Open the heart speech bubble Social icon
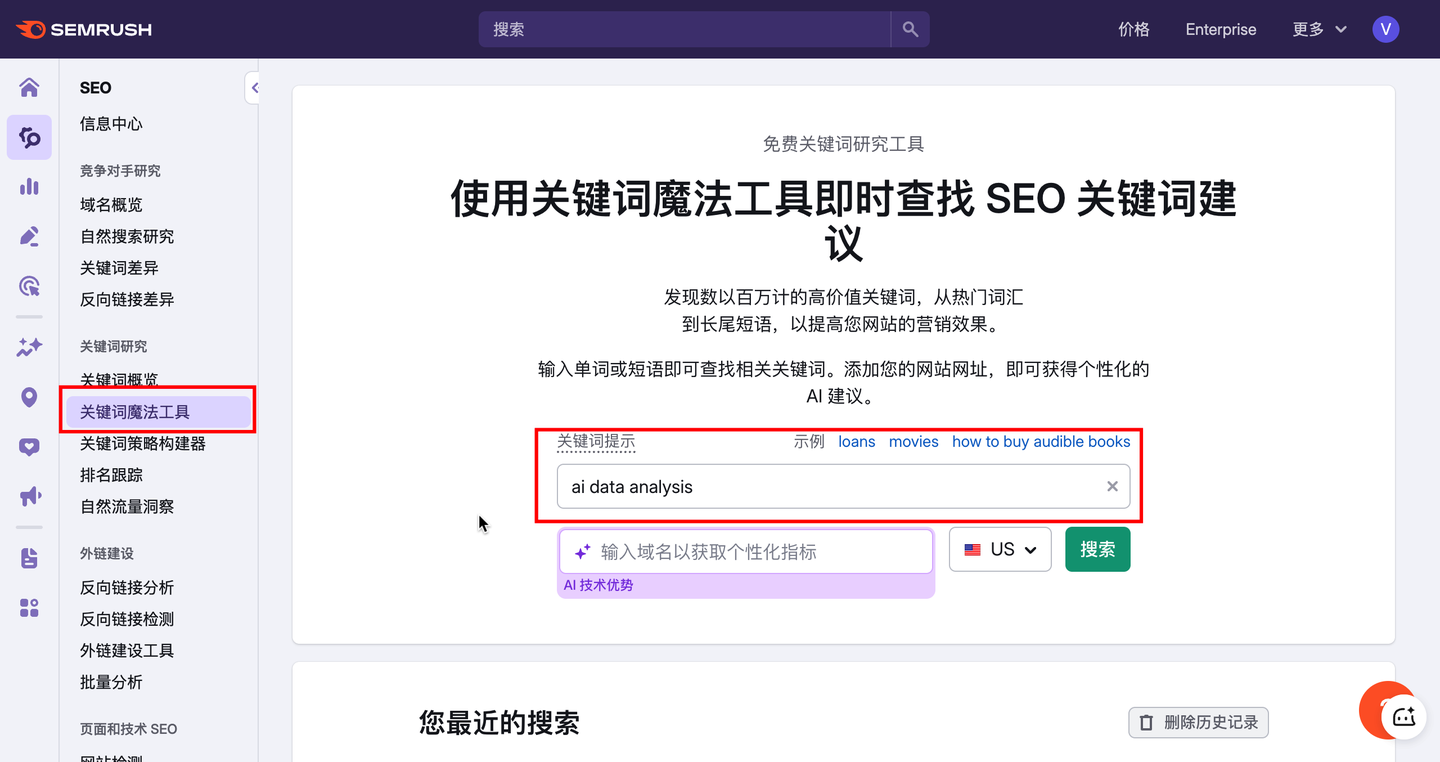 tap(29, 447)
